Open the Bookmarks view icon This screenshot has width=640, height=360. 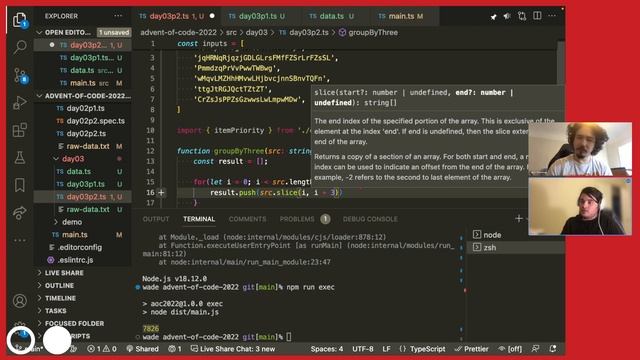click(19, 185)
